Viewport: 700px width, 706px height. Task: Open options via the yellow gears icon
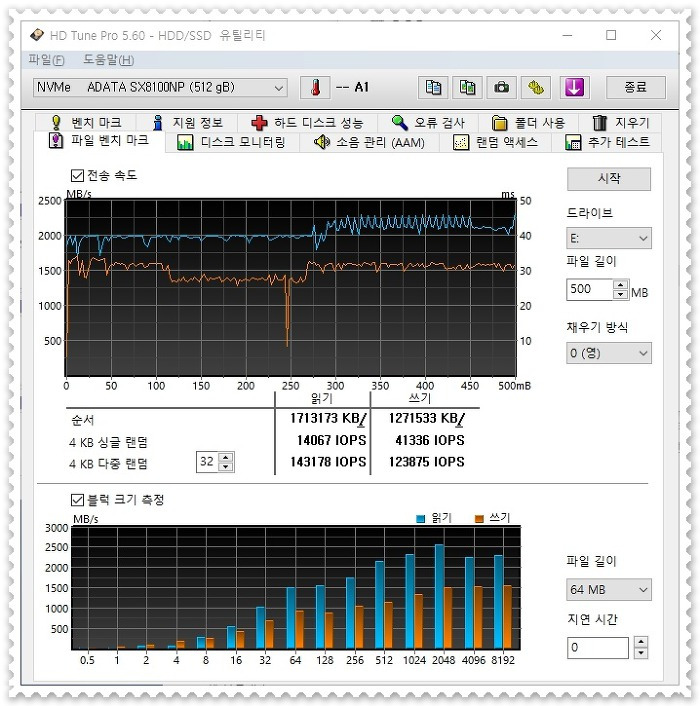536,87
